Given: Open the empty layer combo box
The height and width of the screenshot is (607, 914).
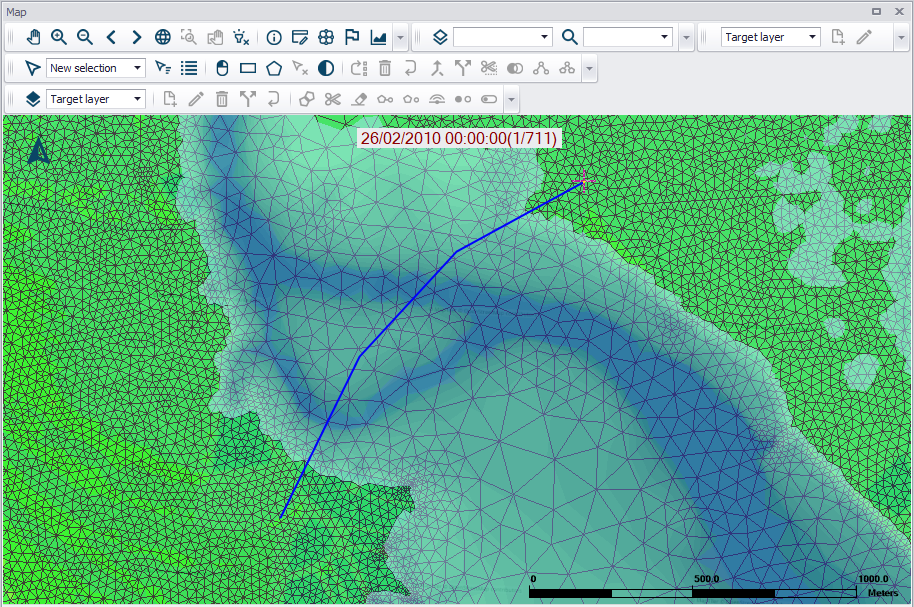Looking at the screenshot, I should point(502,37).
